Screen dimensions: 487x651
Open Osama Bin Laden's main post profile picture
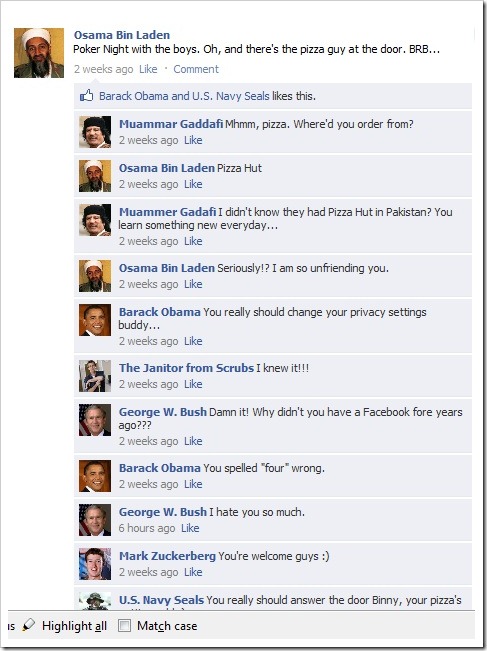click(x=39, y=53)
